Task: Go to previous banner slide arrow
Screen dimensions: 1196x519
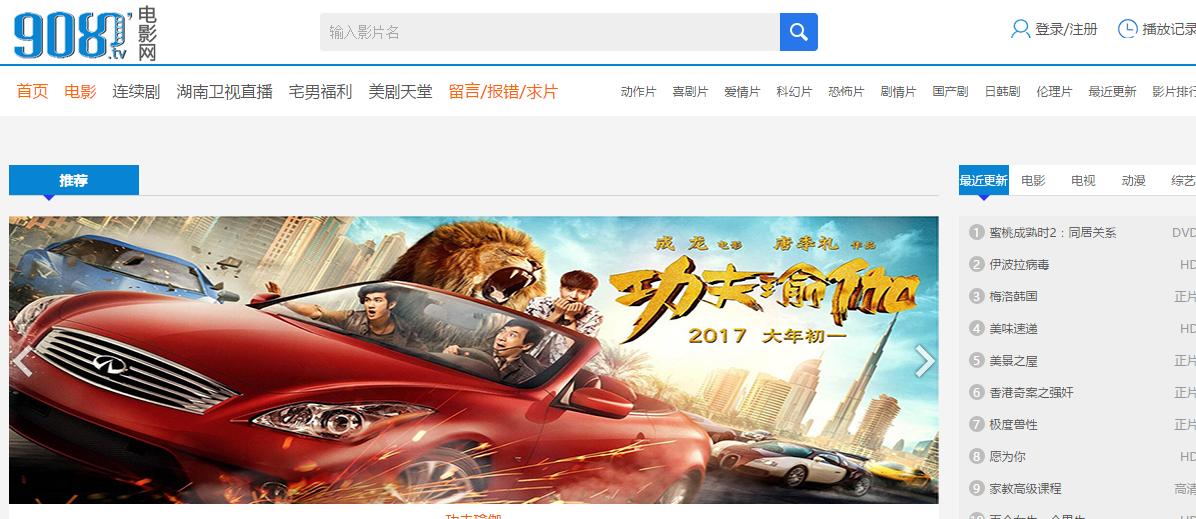Action: [x=22, y=361]
